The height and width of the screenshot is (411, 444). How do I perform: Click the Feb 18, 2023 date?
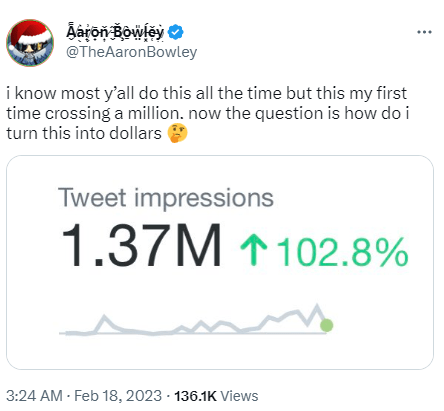coord(118,396)
